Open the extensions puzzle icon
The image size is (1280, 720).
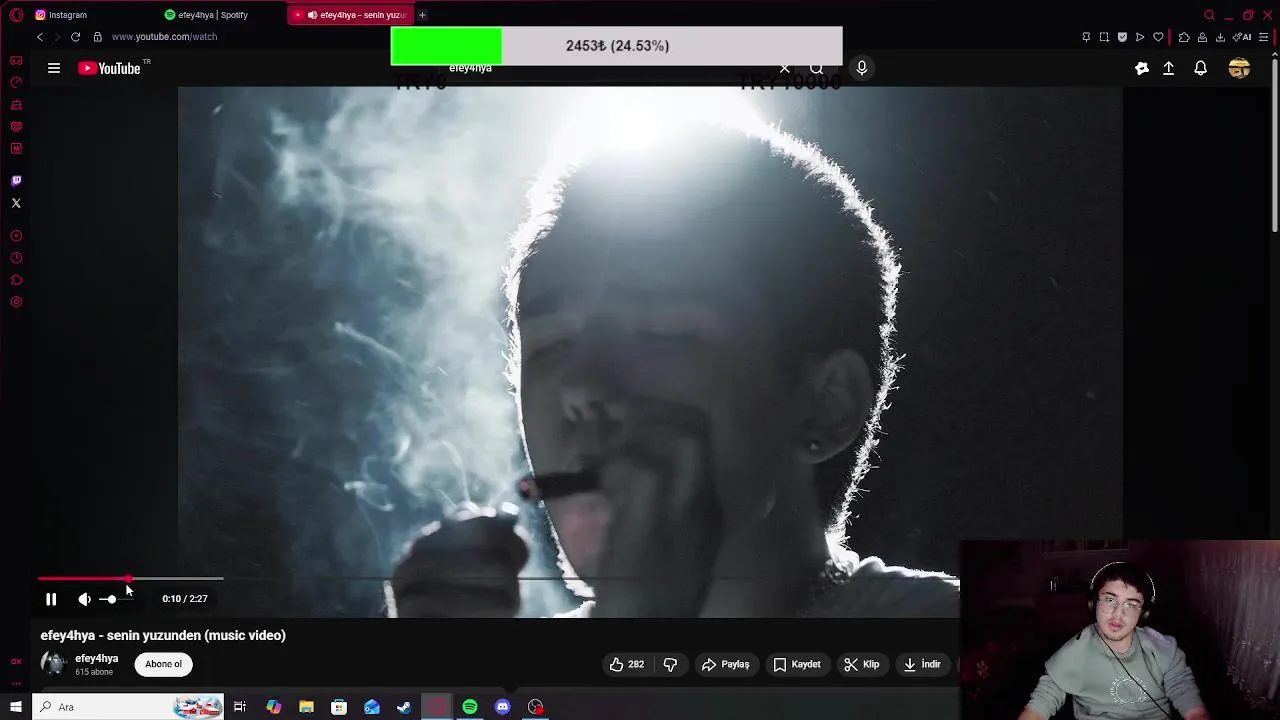click(1184, 37)
